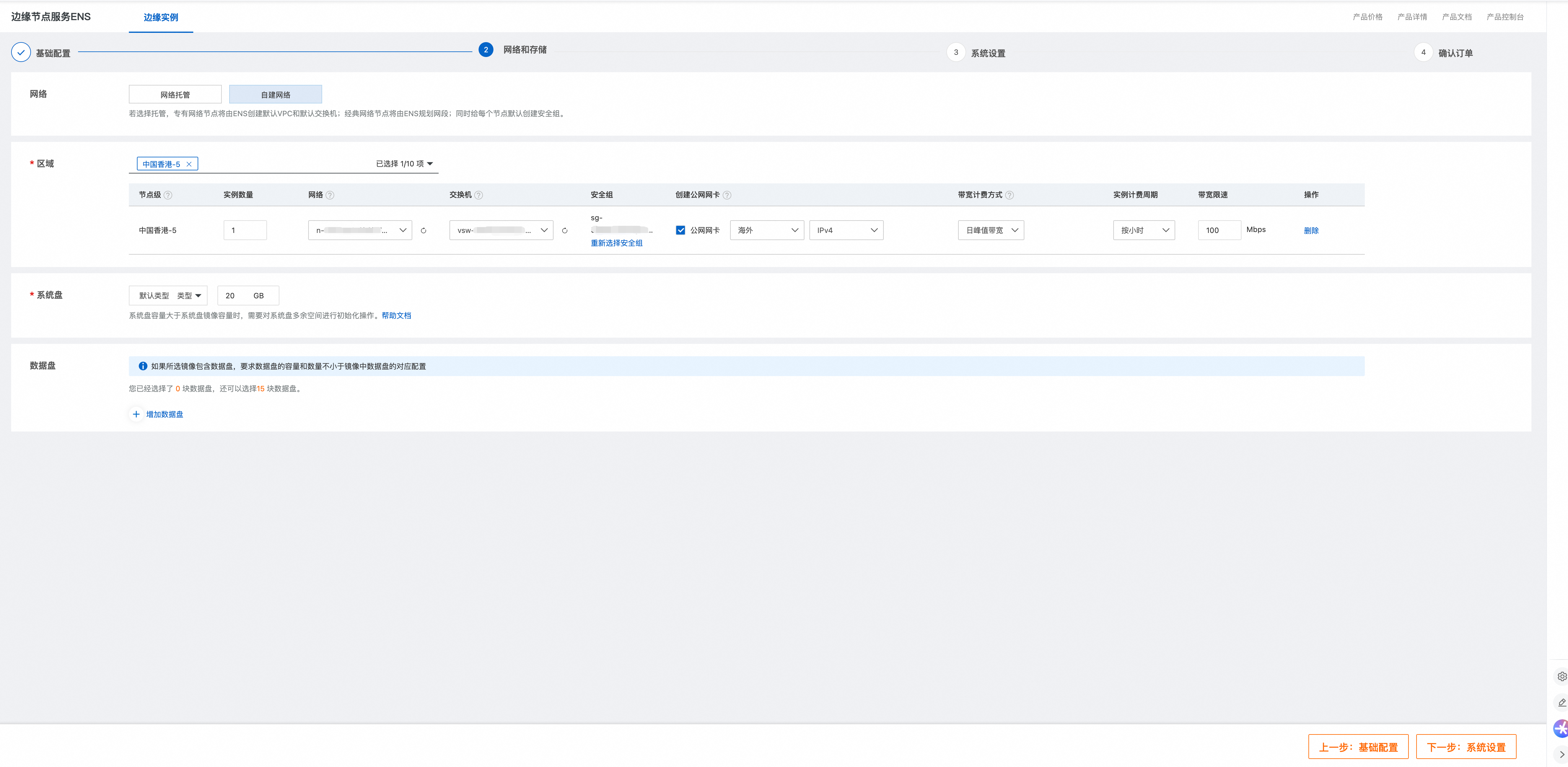The width and height of the screenshot is (1568, 767).
Task: Open the gear settings floating icon
Action: tap(1561, 676)
